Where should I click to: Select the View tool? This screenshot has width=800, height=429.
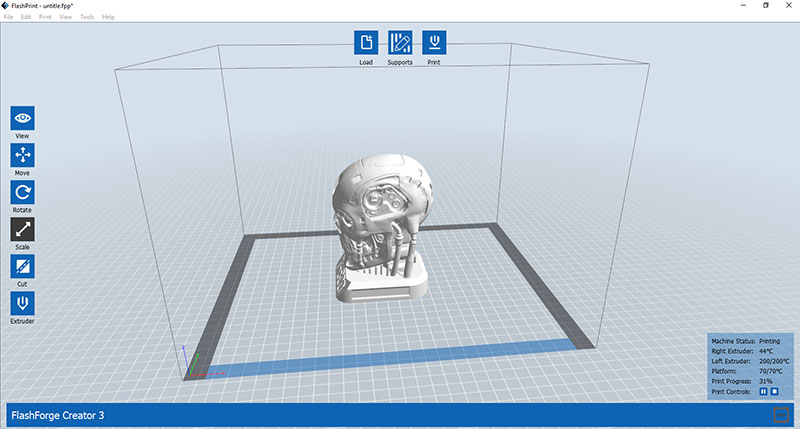click(x=22, y=118)
